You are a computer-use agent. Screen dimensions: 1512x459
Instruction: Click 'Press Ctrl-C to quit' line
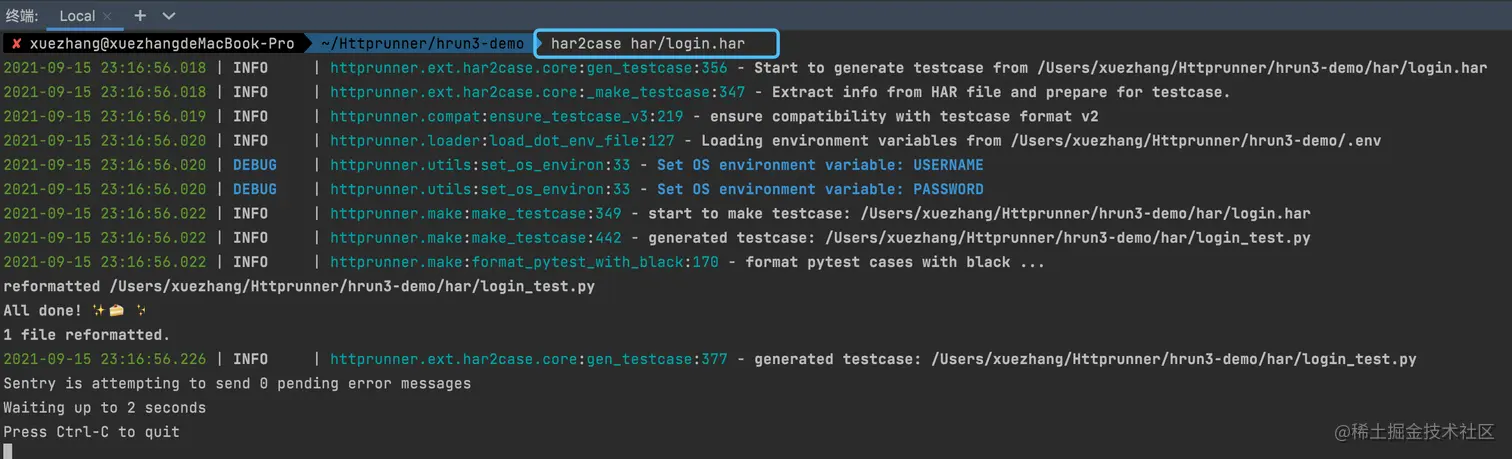(x=92, y=432)
